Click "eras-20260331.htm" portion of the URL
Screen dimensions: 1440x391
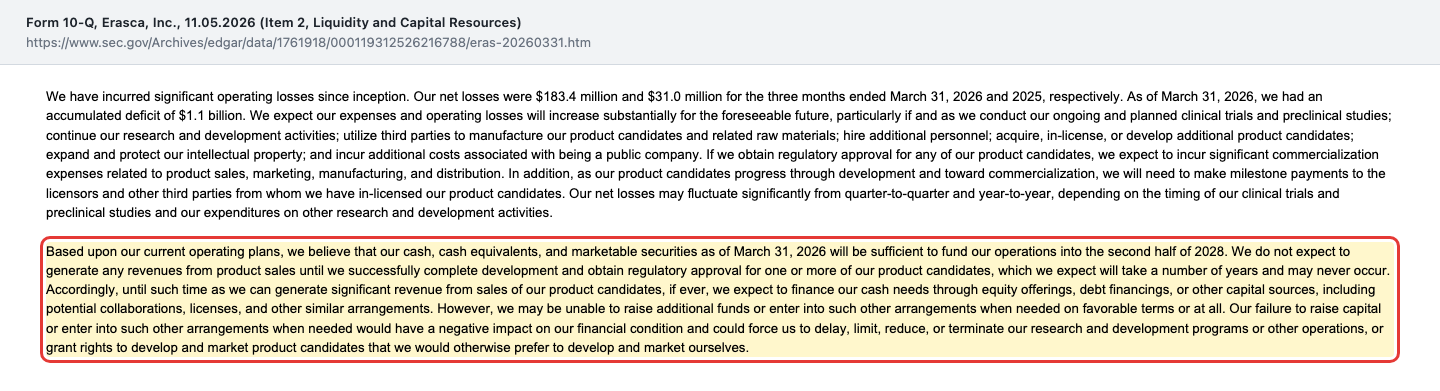point(532,44)
